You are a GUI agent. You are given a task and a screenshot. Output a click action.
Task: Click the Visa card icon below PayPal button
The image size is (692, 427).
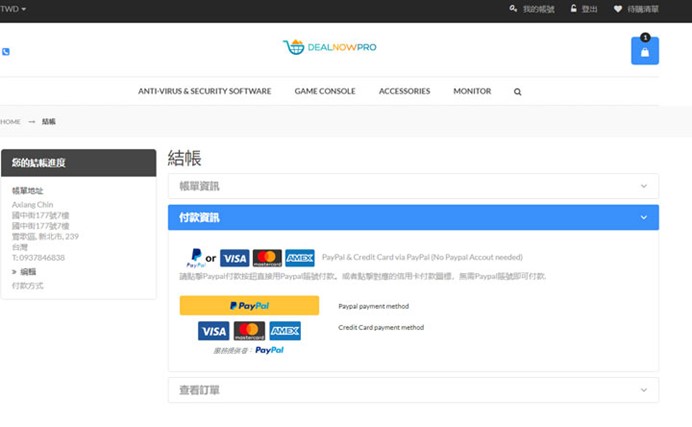[x=213, y=331]
